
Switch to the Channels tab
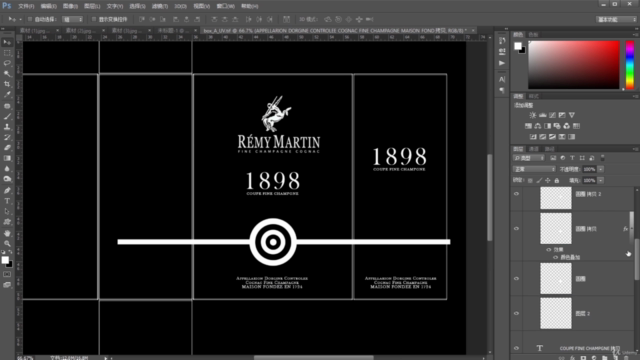[x=534, y=149]
